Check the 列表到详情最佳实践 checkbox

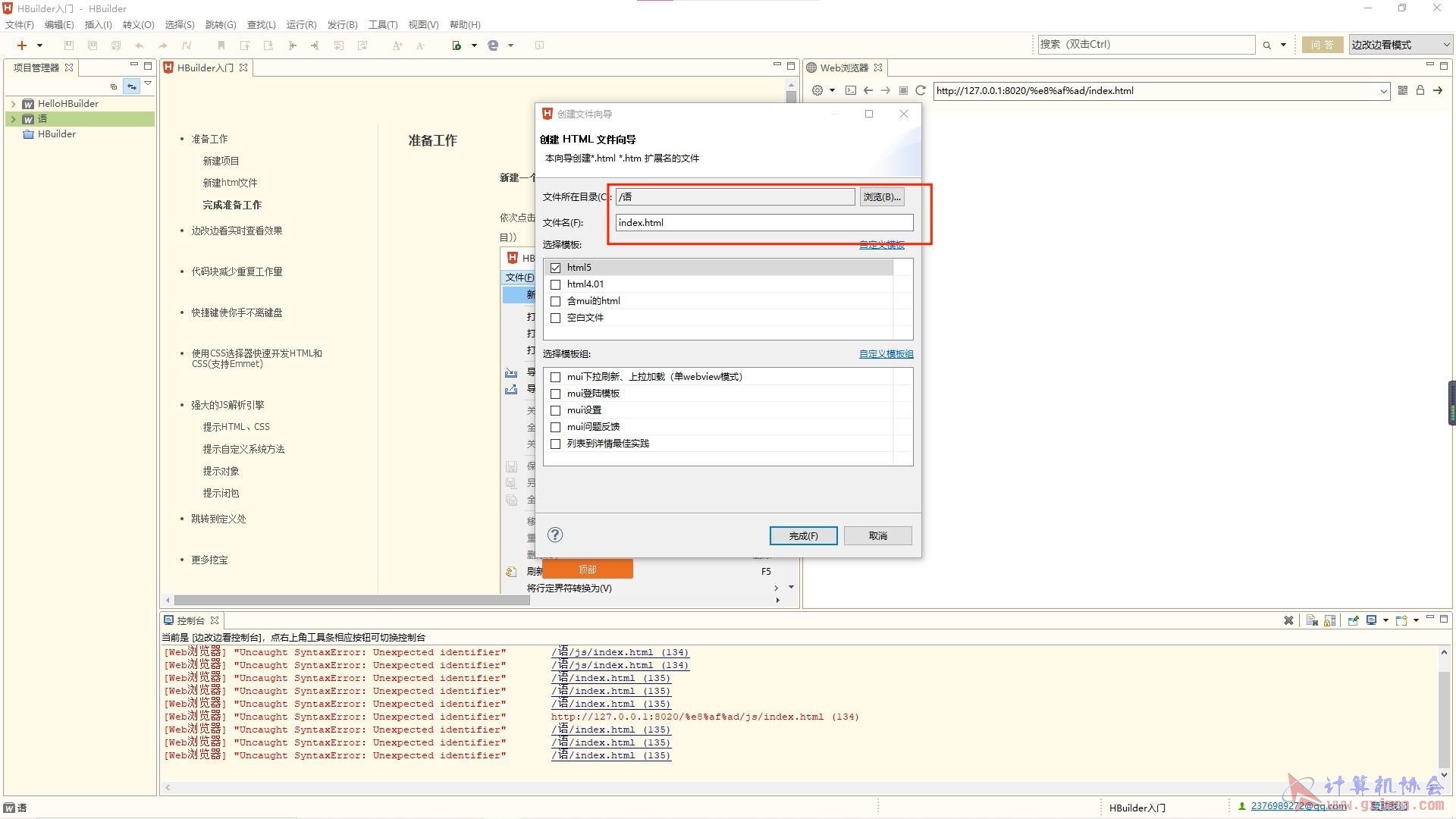556,444
